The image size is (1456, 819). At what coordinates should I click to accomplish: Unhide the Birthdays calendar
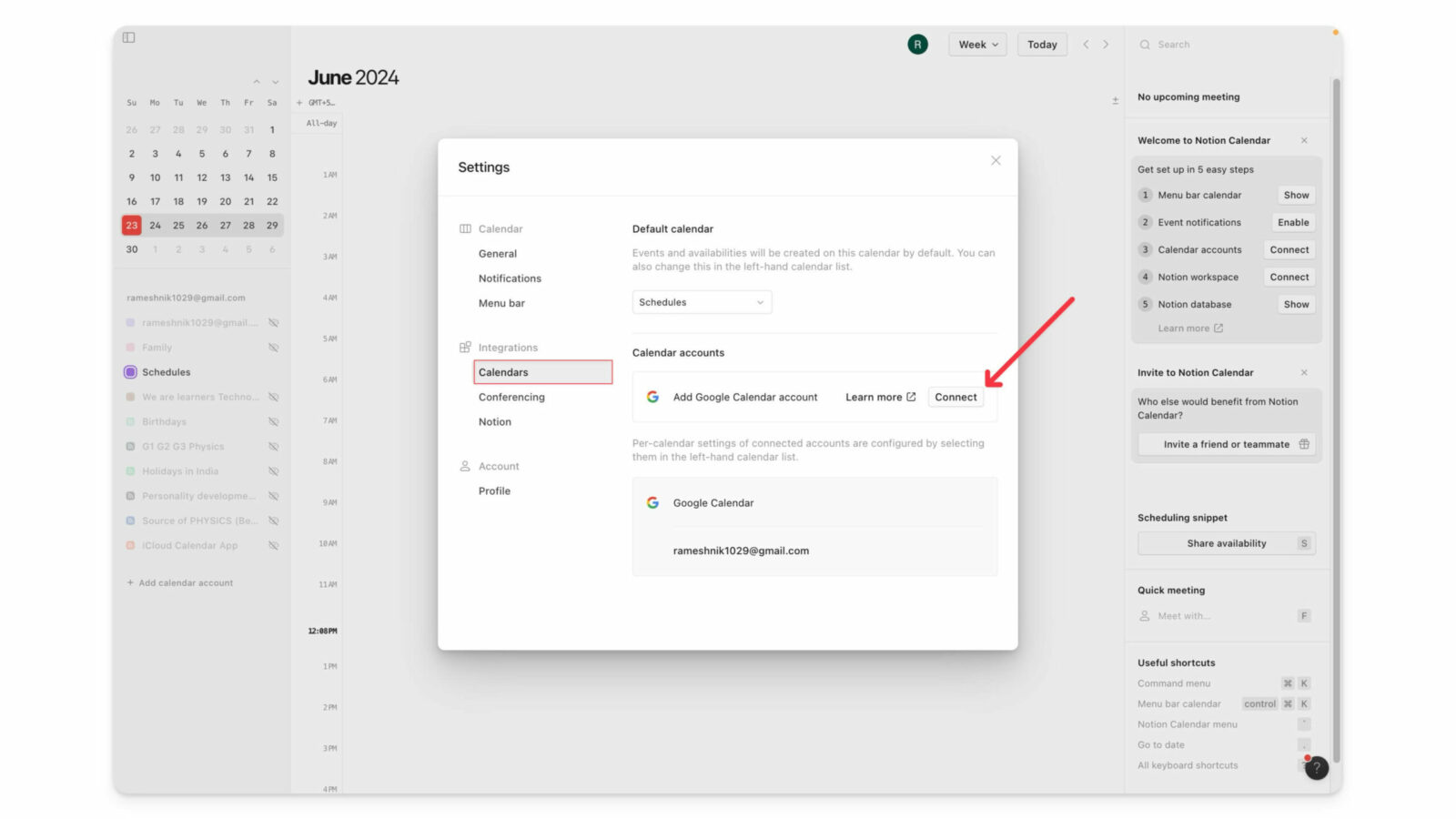pos(273,422)
